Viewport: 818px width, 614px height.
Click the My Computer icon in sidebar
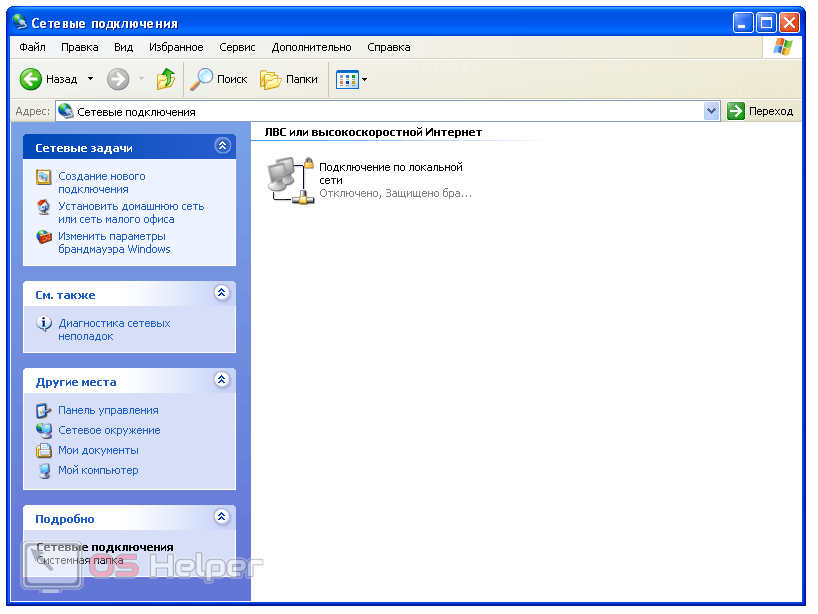click(x=44, y=470)
